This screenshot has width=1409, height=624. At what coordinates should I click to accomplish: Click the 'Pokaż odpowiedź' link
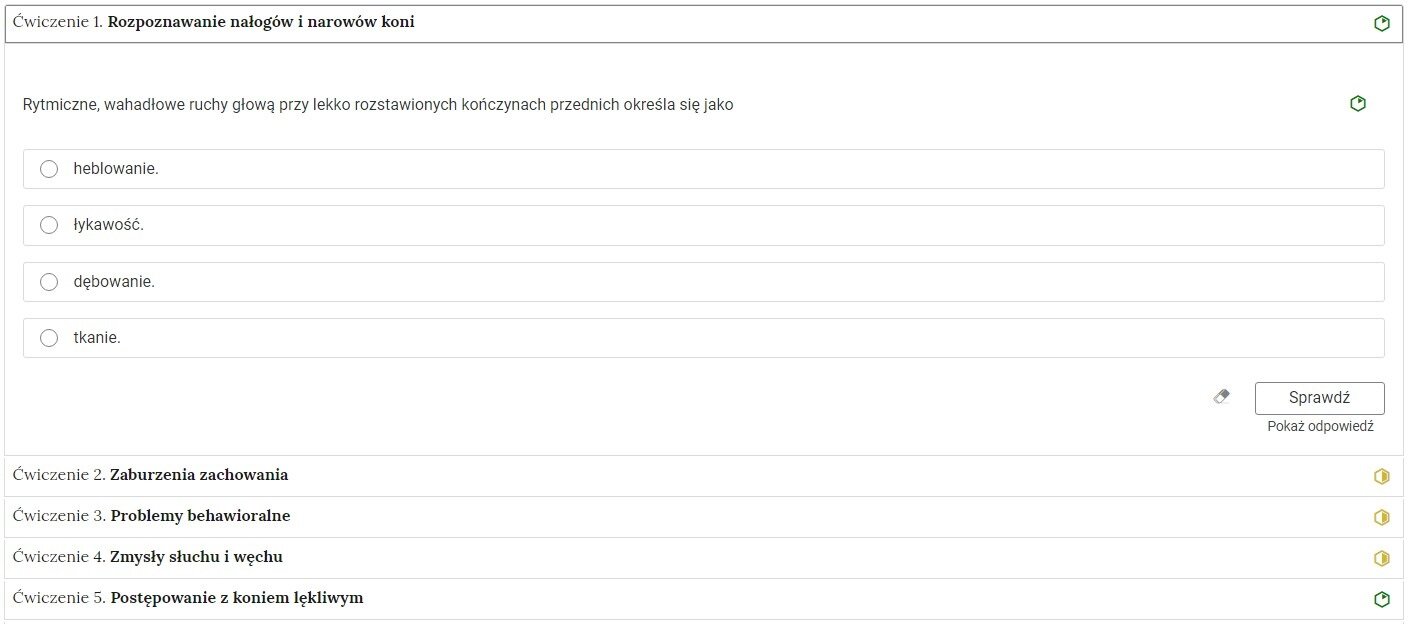point(1320,426)
